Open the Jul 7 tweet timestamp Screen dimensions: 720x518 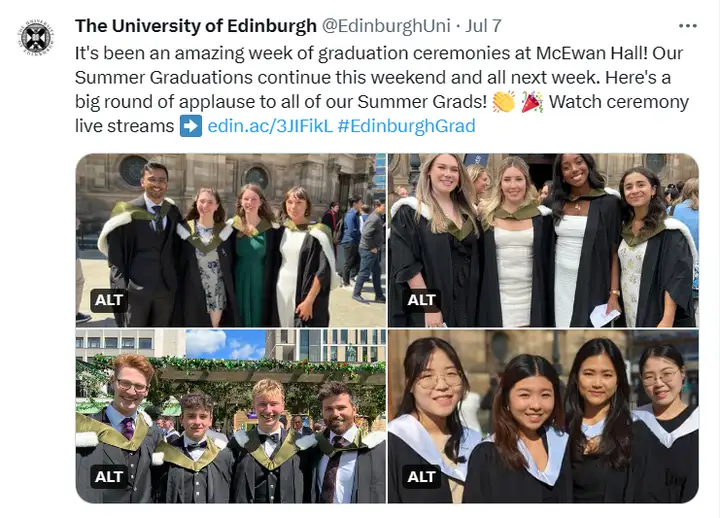coord(483,26)
